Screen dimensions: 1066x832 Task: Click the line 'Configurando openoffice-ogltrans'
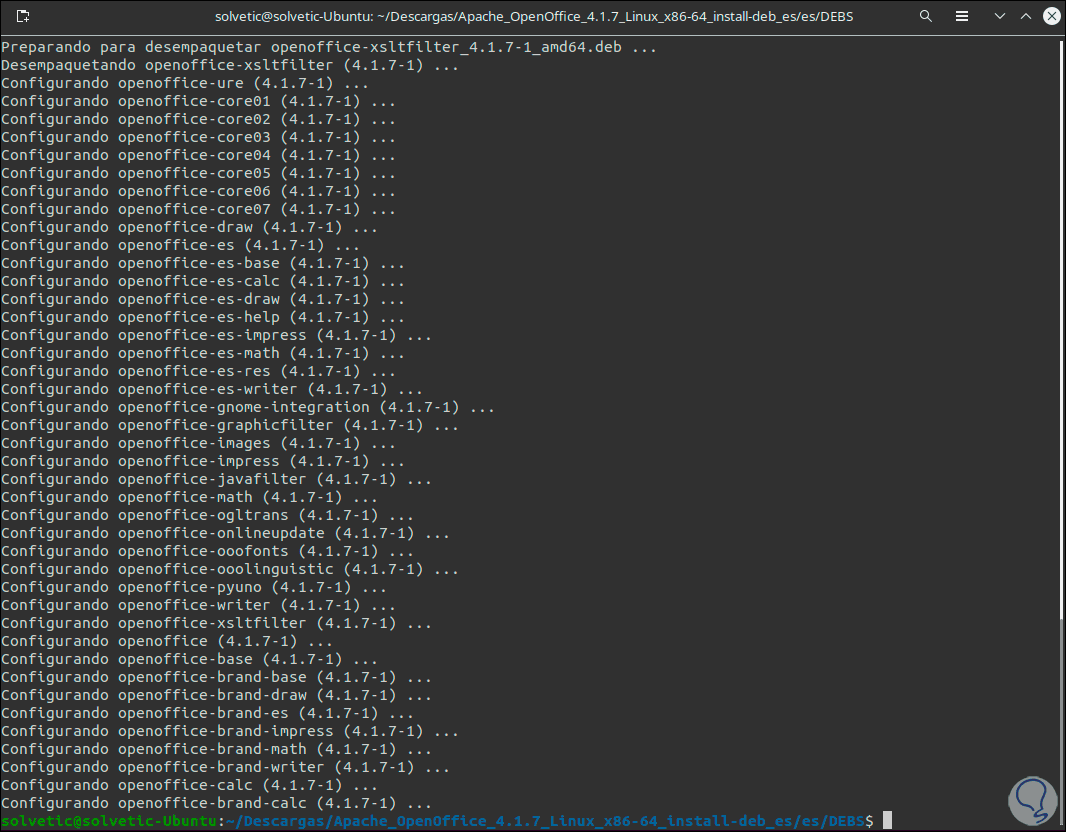(x=207, y=515)
